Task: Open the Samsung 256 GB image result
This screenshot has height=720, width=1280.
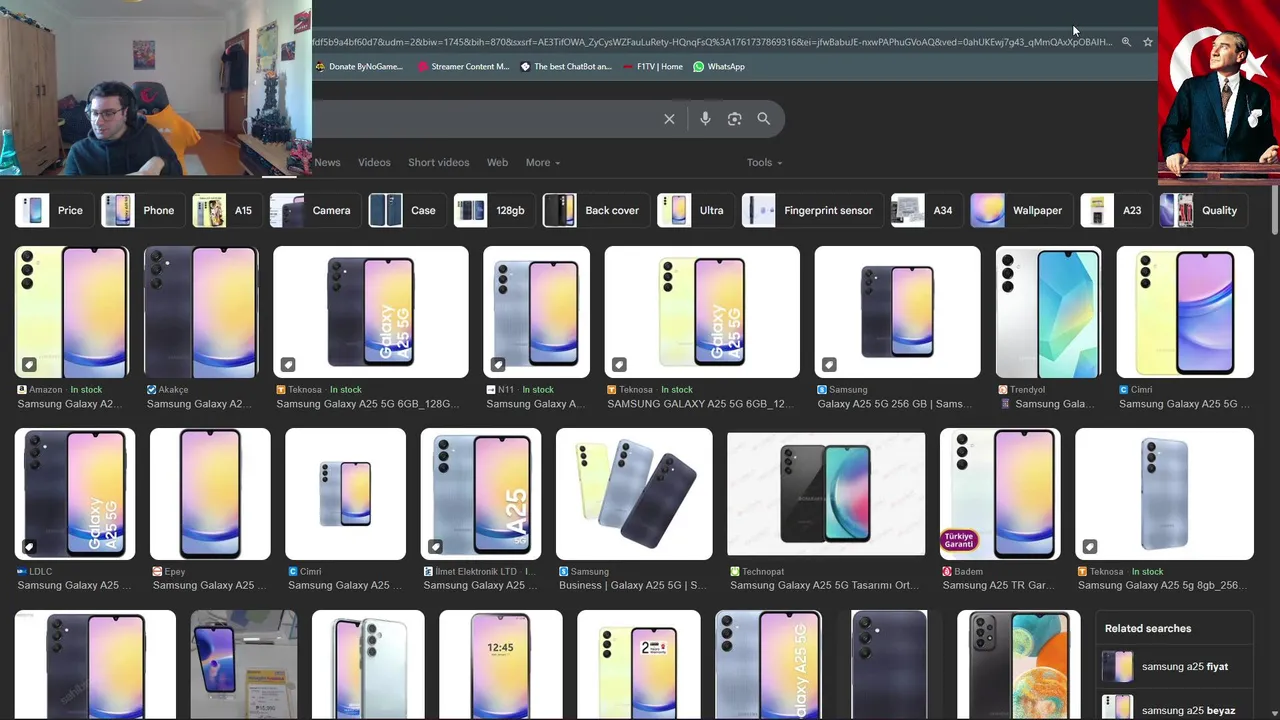Action: pyautogui.click(x=897, y=312)
